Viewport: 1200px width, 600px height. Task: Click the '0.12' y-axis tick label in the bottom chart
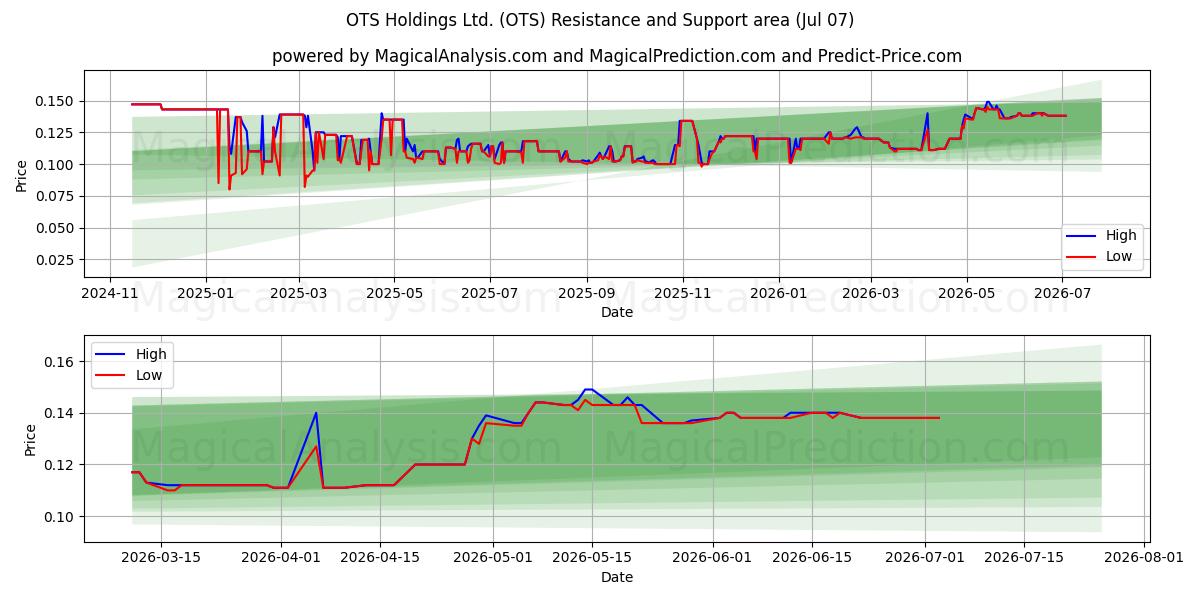(x=60, y=466)
